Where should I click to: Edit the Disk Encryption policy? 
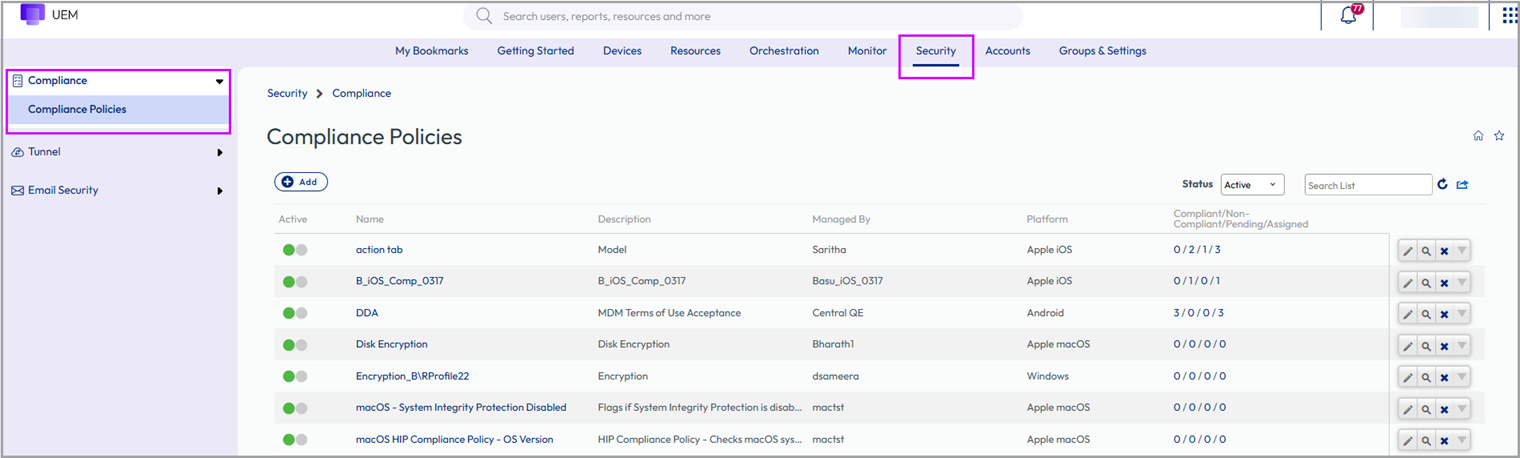coord(1408,346)
